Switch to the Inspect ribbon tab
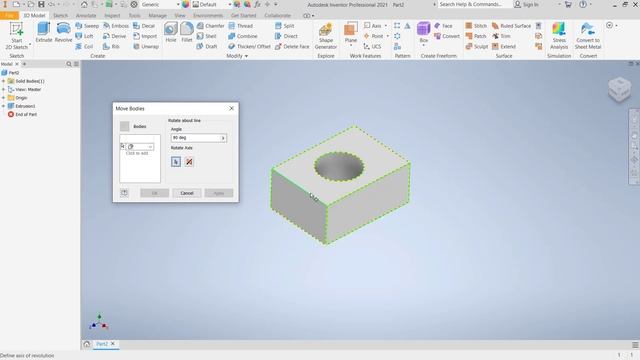640x360 pixels. point(112,16)
